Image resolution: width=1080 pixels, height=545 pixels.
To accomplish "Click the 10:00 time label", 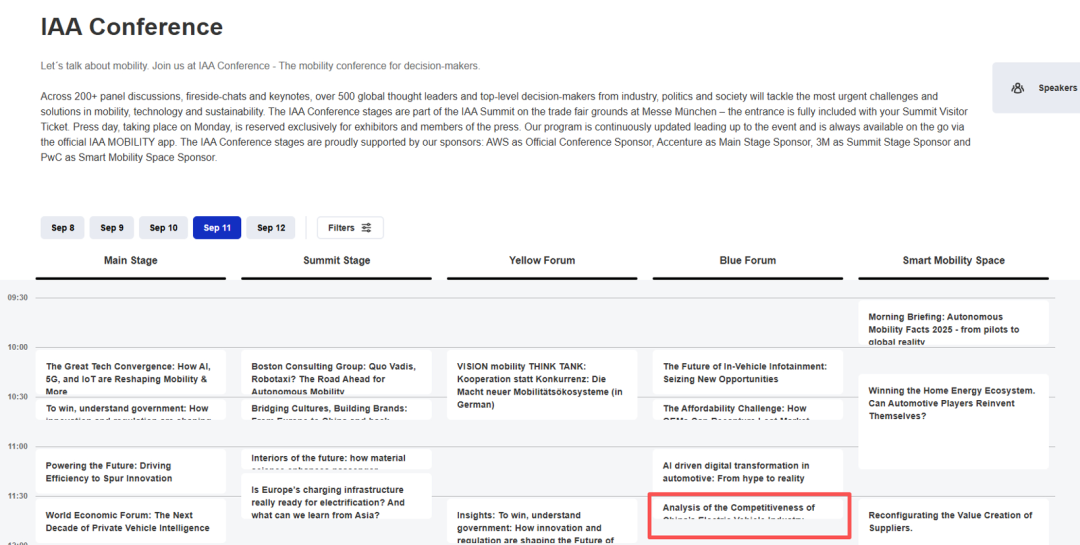I will [18, 347].
